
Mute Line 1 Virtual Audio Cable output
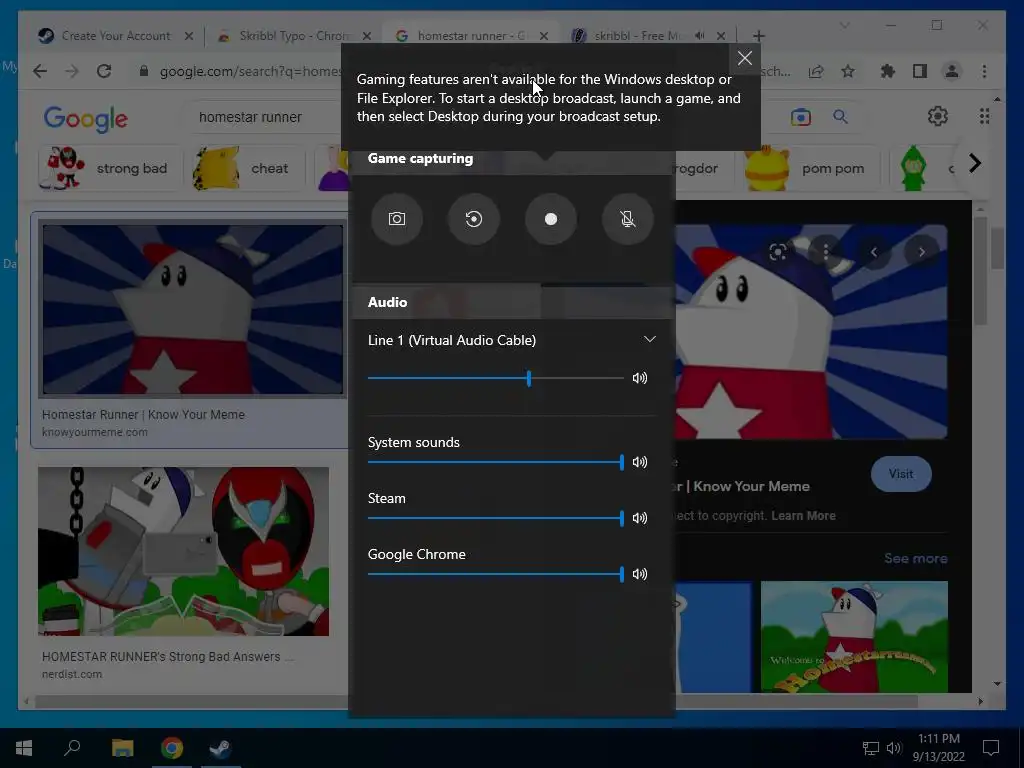pyautogui.click(x=640, y=378)
